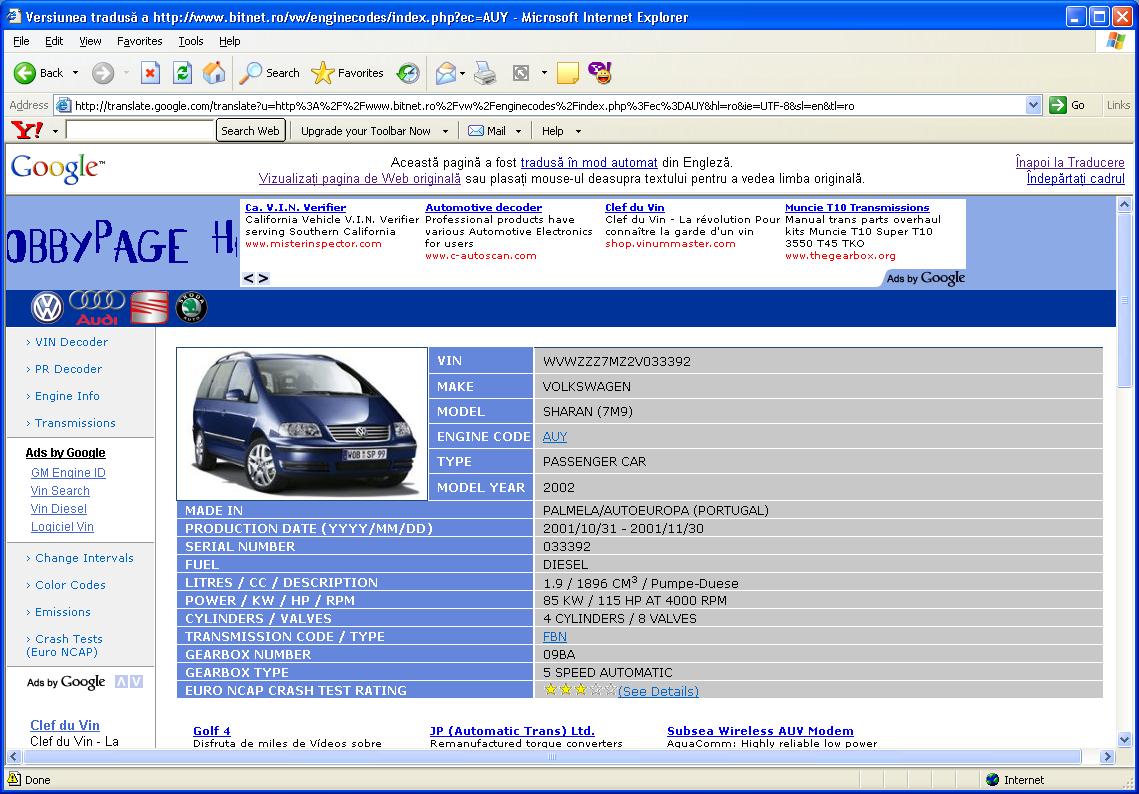Expand the Mail icon dropdown arrow
Image resolution: width=1139 pixels, height=794 pixels.
click(x=462, y=73)
